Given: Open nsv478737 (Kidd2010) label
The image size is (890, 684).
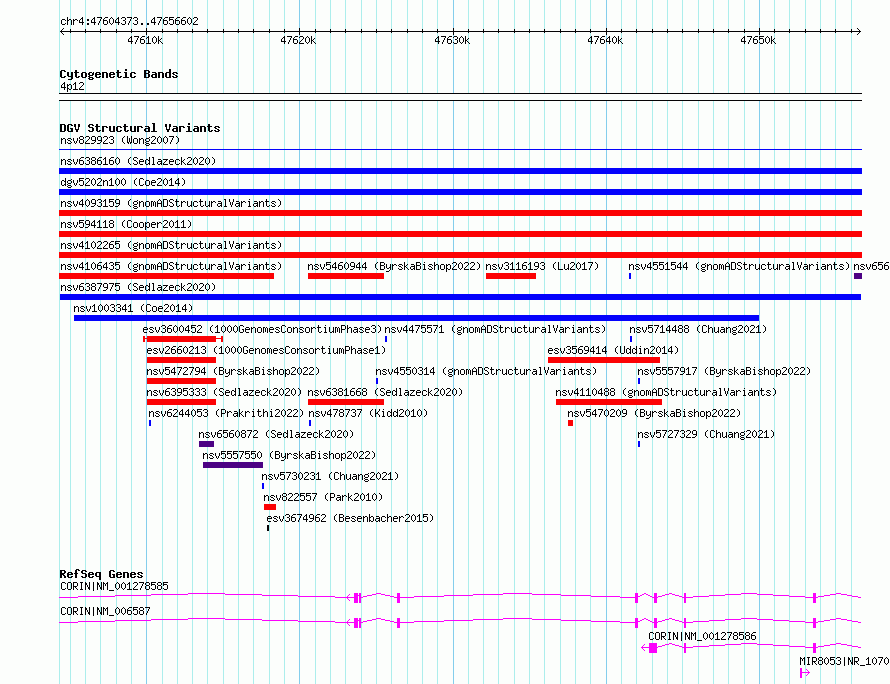Looking at the screenshot, I should point(368,413).
